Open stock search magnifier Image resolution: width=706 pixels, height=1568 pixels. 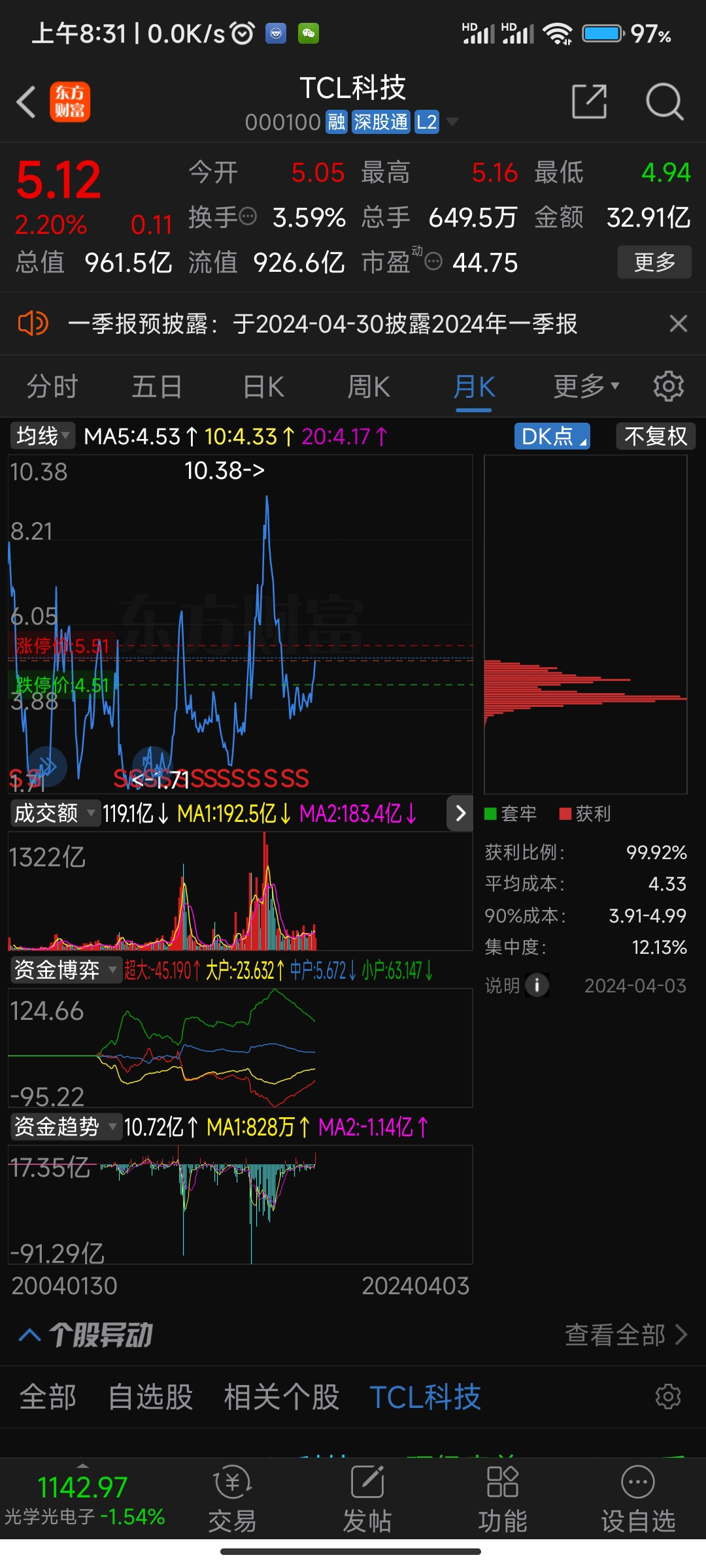tap(664, 102)
